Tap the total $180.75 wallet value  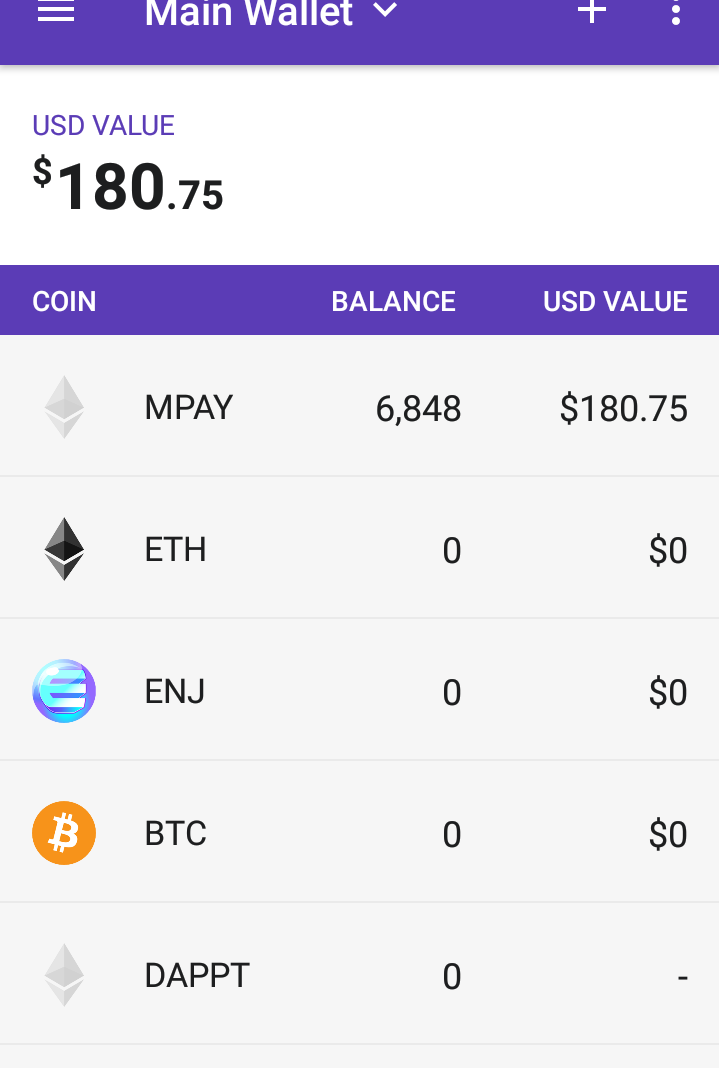pos(128,185)
